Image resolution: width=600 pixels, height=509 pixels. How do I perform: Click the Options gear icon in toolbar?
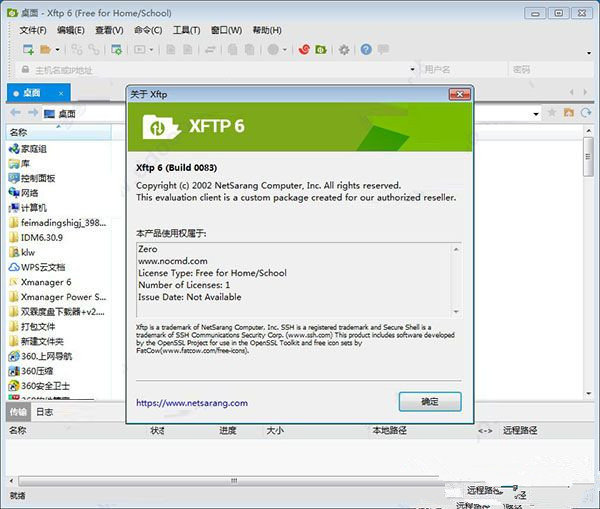pyautogui.click(x=344, y=49)
